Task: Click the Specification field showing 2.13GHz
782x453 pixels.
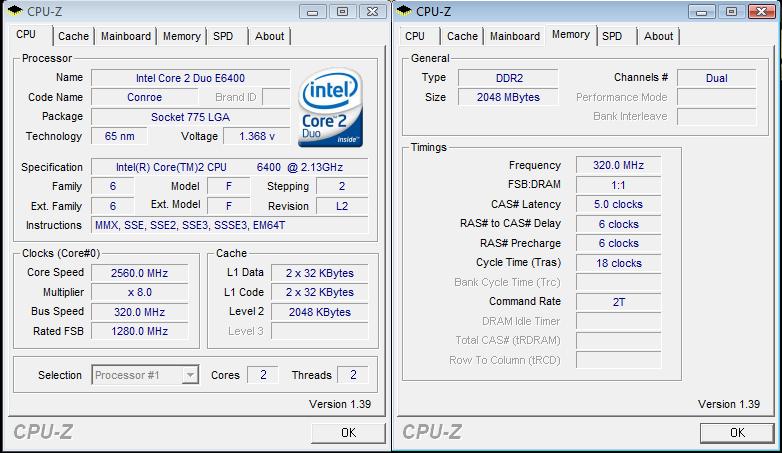Action: click(x=230, y=167)
